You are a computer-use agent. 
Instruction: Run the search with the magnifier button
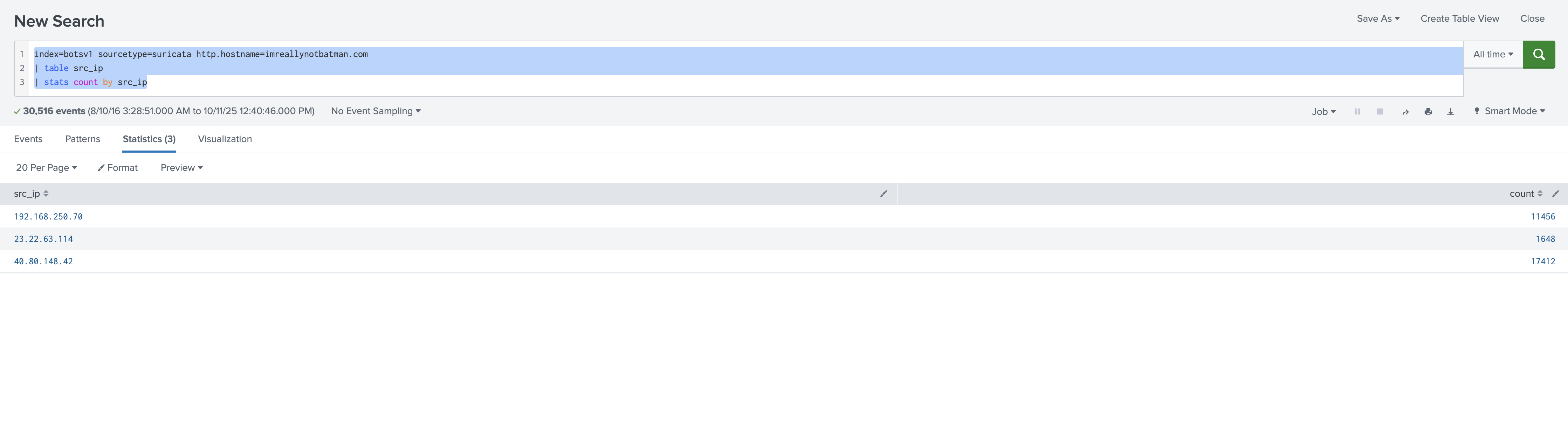tap(1538, 55)
